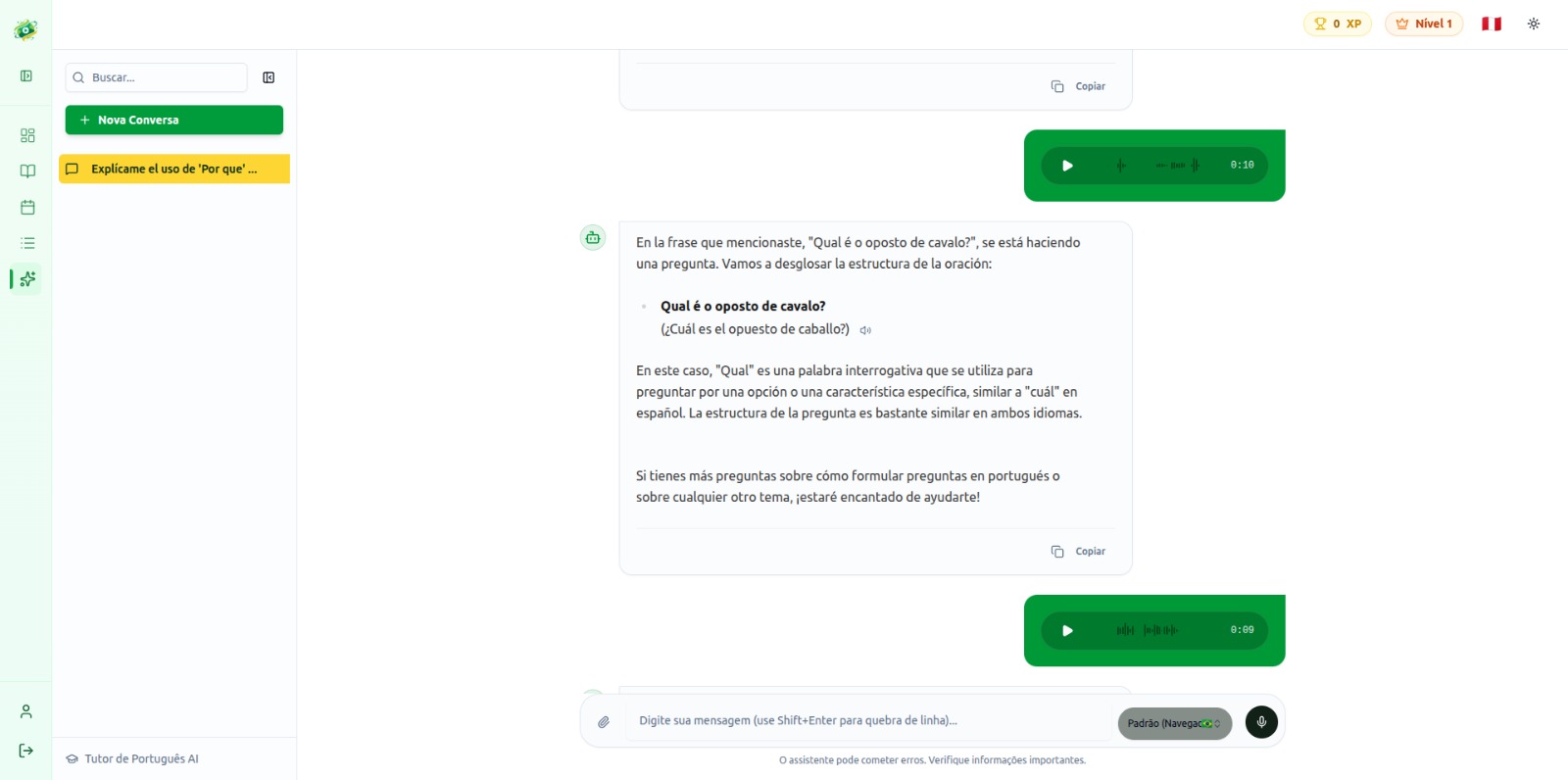The image size is (1568, 780).
Task: Open the dashboard grid icon in sidebar
Action: (27, 135)
